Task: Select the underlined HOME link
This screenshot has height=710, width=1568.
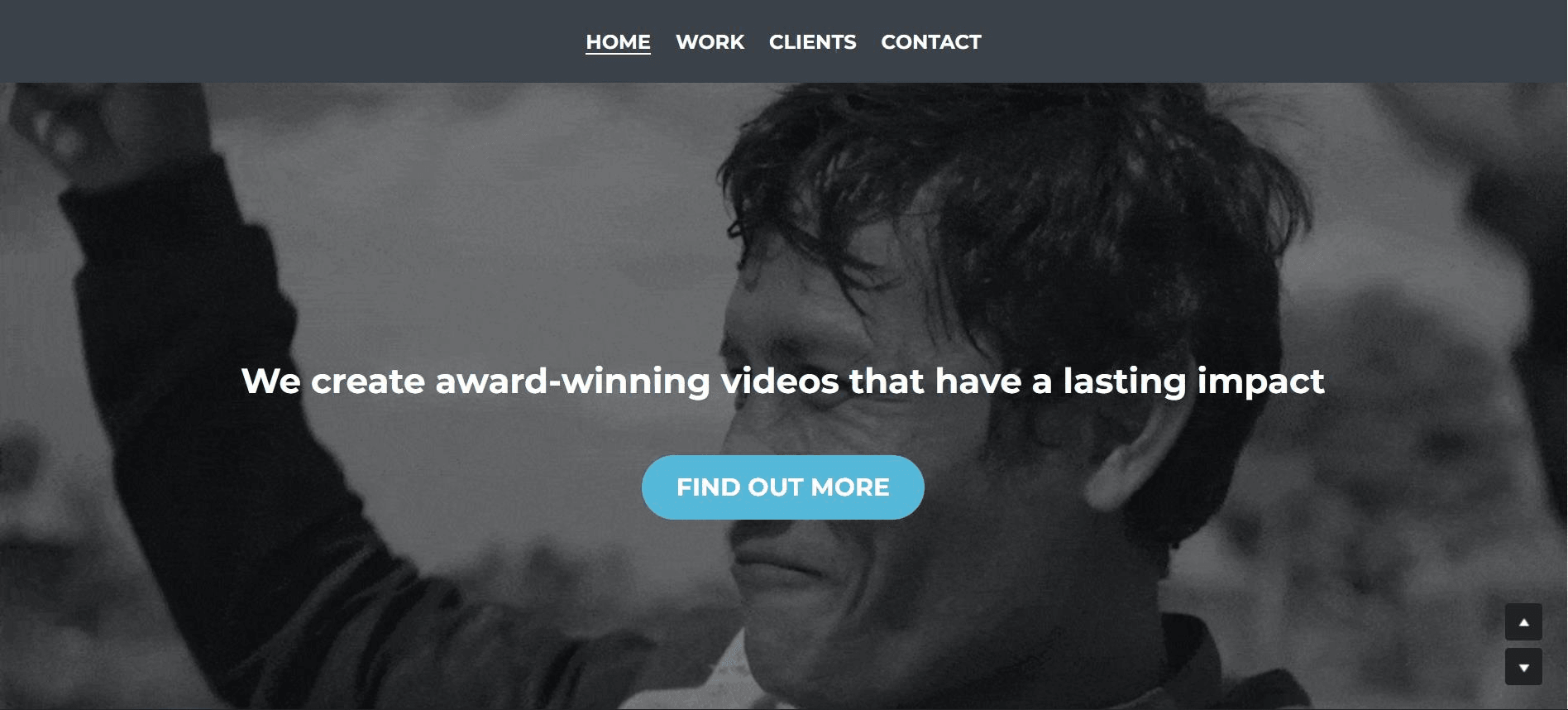Action: [618, 42]
